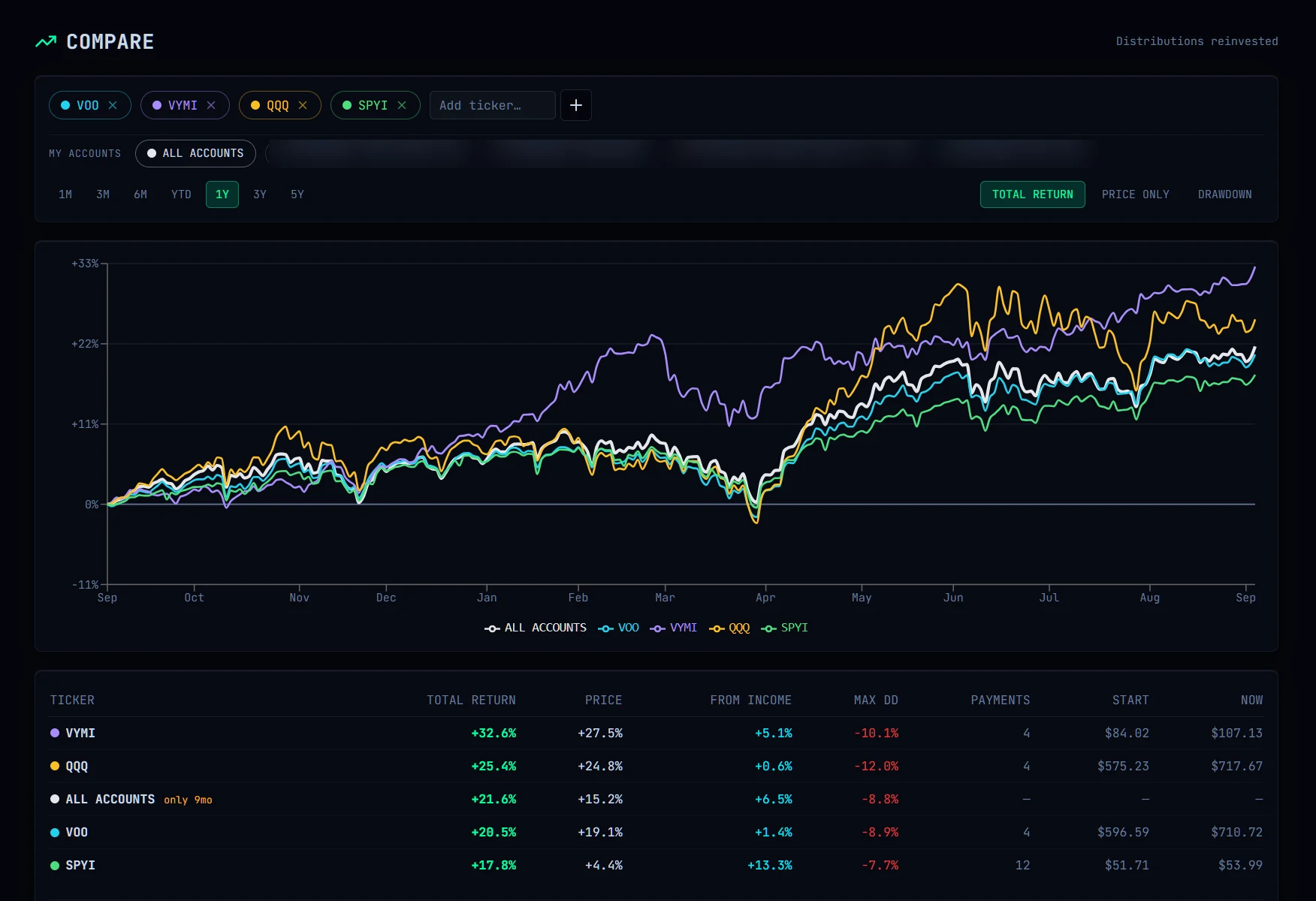Switch to DRAWDOWN view

(x=1225, y=194)
